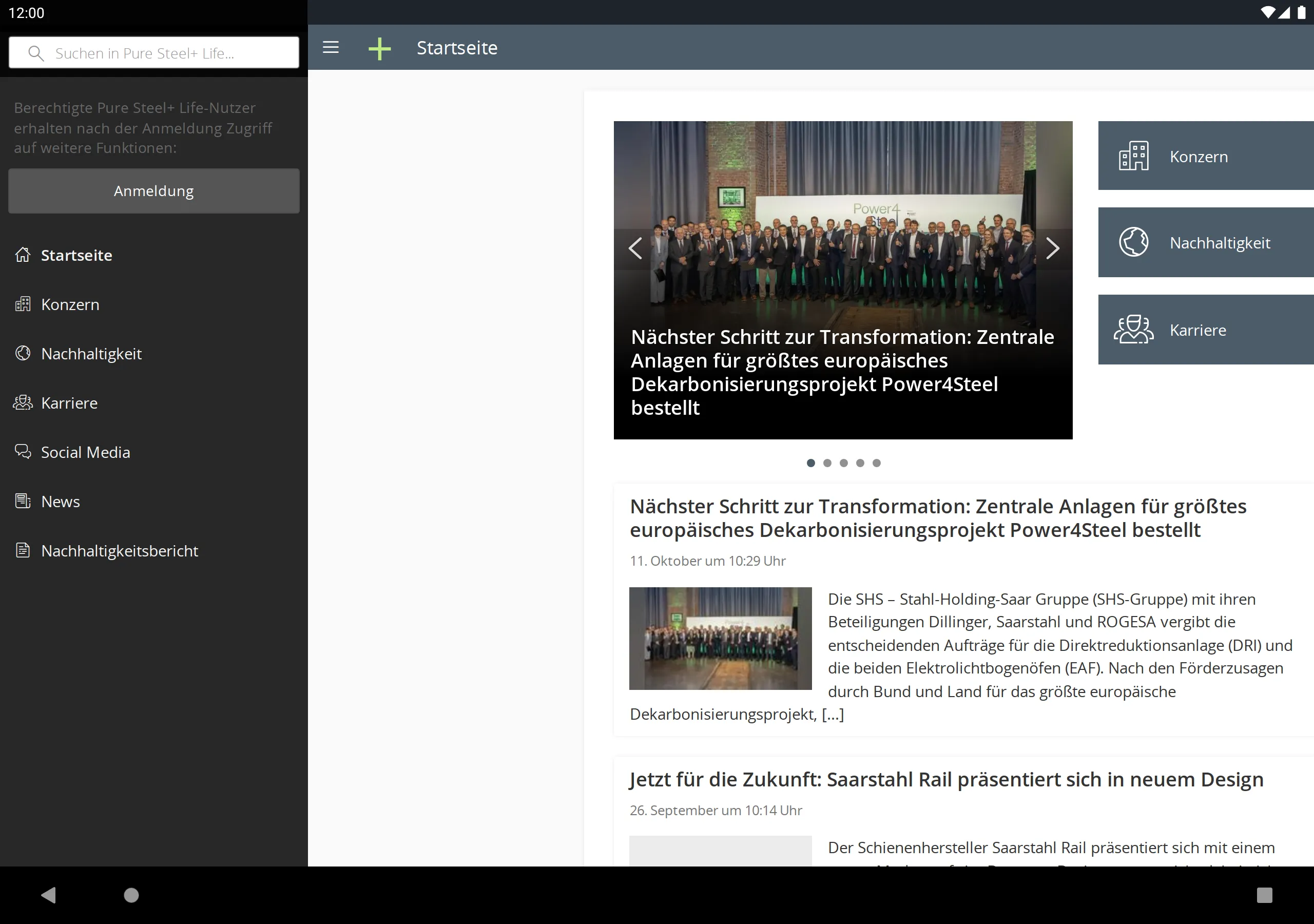
Task: Click people icon on Karriere tile
Action: (x=1134, y=329)
